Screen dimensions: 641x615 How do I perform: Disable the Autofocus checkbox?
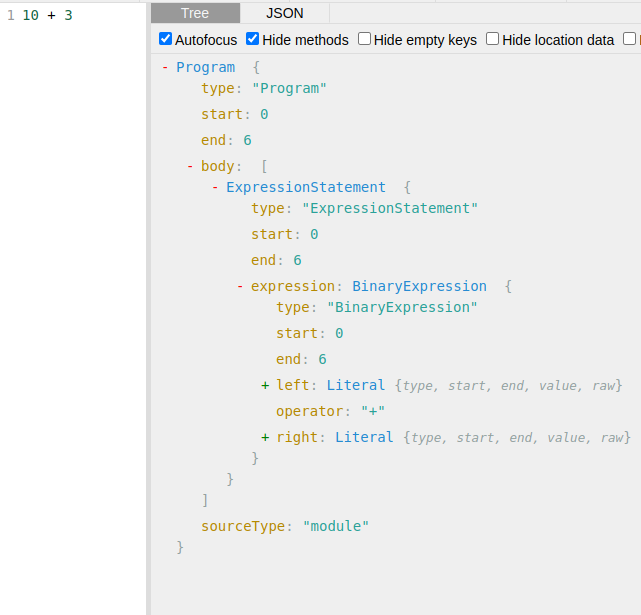pyautogui.click(x=166, y=39)
